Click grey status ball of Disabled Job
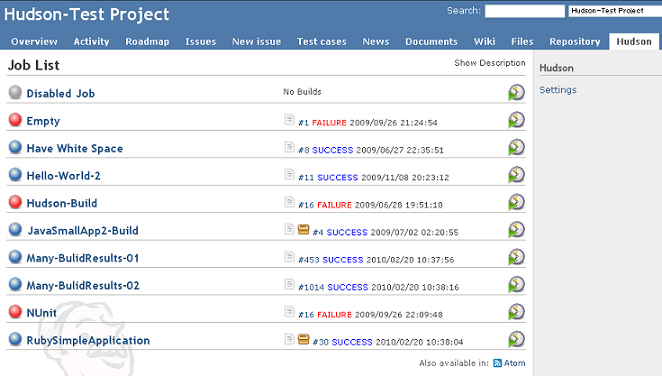This screenshot has width=662, height=376. 15,92
